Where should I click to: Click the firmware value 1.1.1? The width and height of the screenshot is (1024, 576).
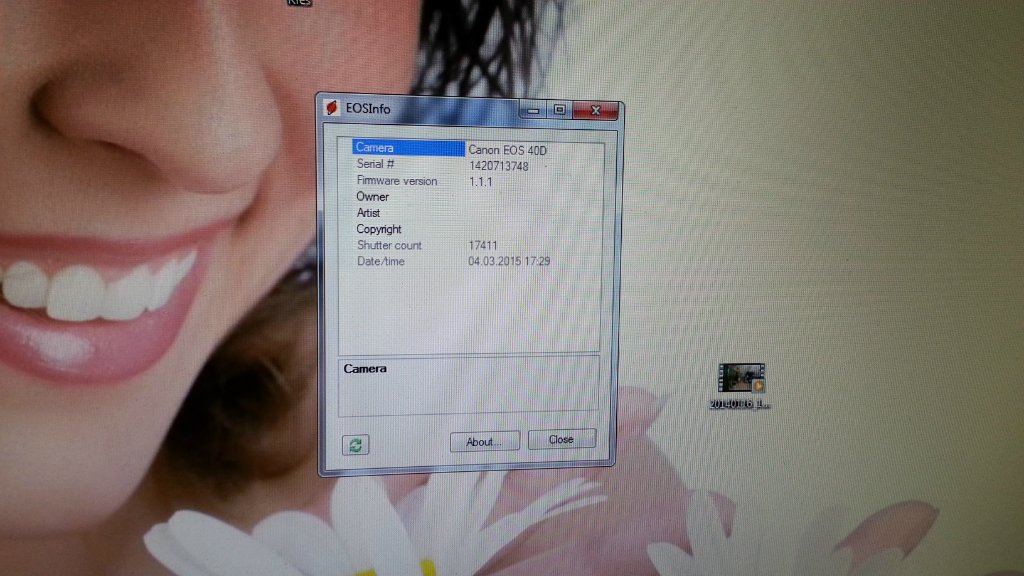(x=481, y=182)
